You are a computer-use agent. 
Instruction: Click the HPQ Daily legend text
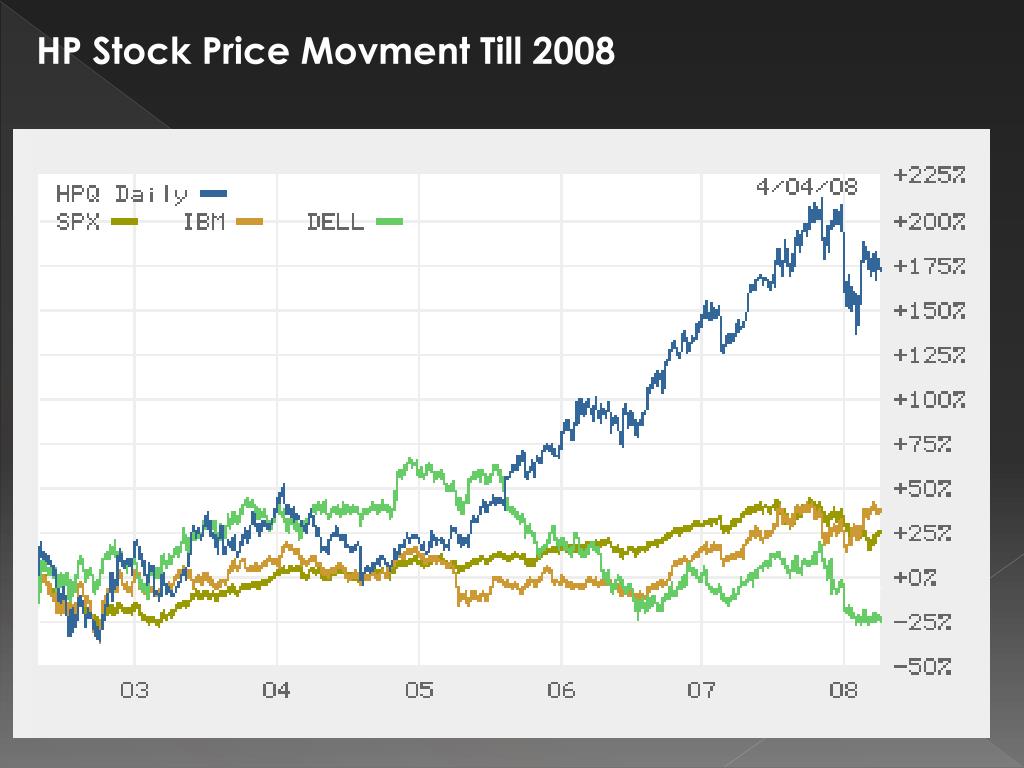122,195
